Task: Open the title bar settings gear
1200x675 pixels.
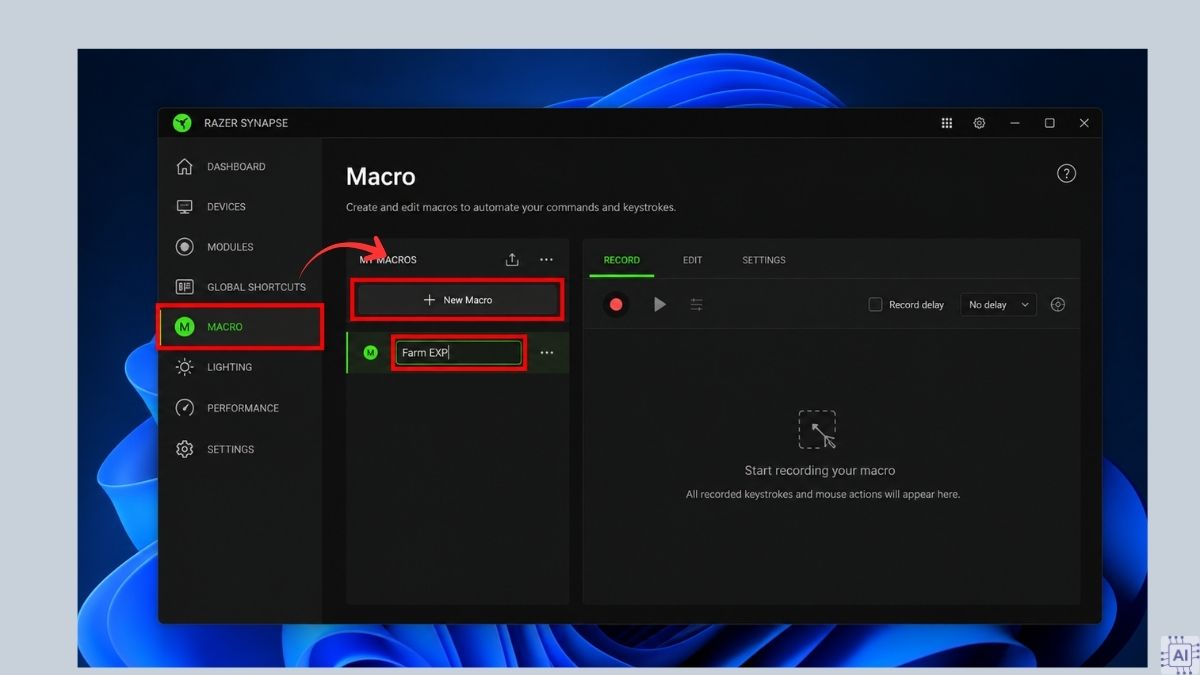Action: (979, 123)
